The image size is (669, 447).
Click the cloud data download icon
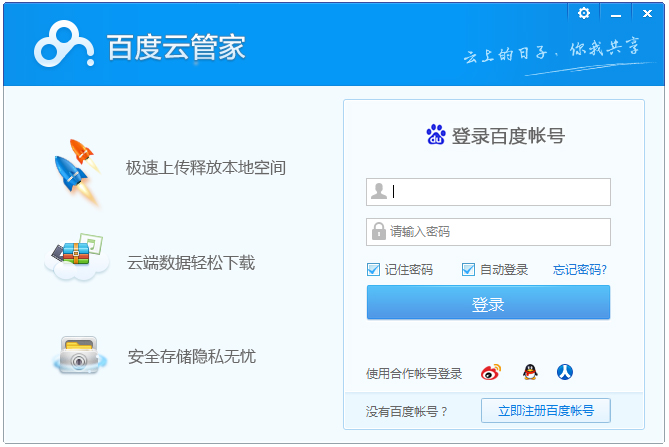77,260
